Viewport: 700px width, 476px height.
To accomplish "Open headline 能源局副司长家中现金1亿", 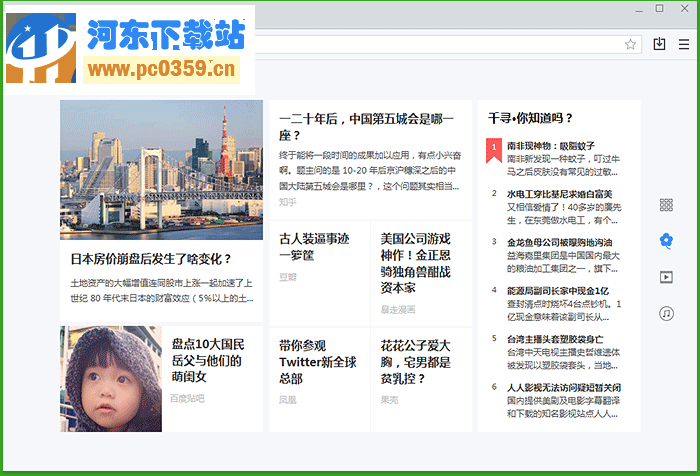I will point(558,291).
